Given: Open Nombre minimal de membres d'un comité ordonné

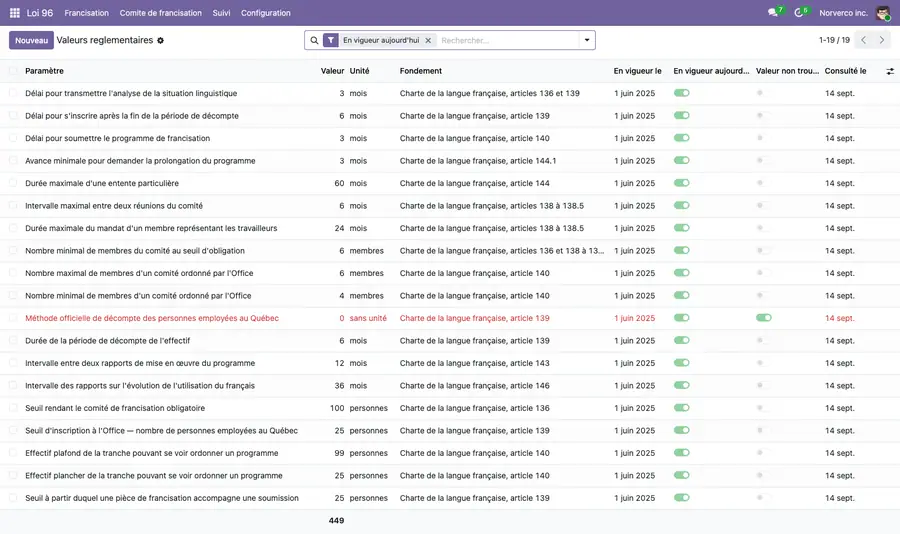Looking at the screenshot, I should coord(138,296).
